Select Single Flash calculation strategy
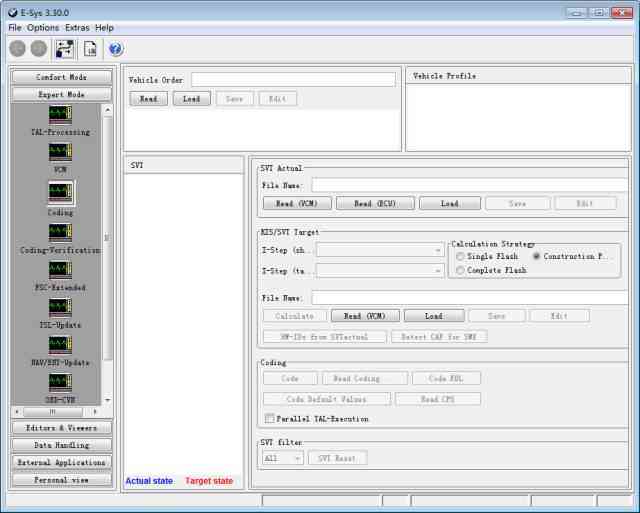The width and height of the screenshot is (640, 513). 460,256
